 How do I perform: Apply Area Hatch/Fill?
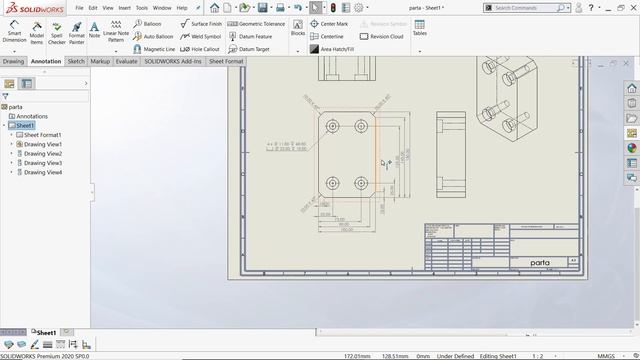click(x=332, y=49)
